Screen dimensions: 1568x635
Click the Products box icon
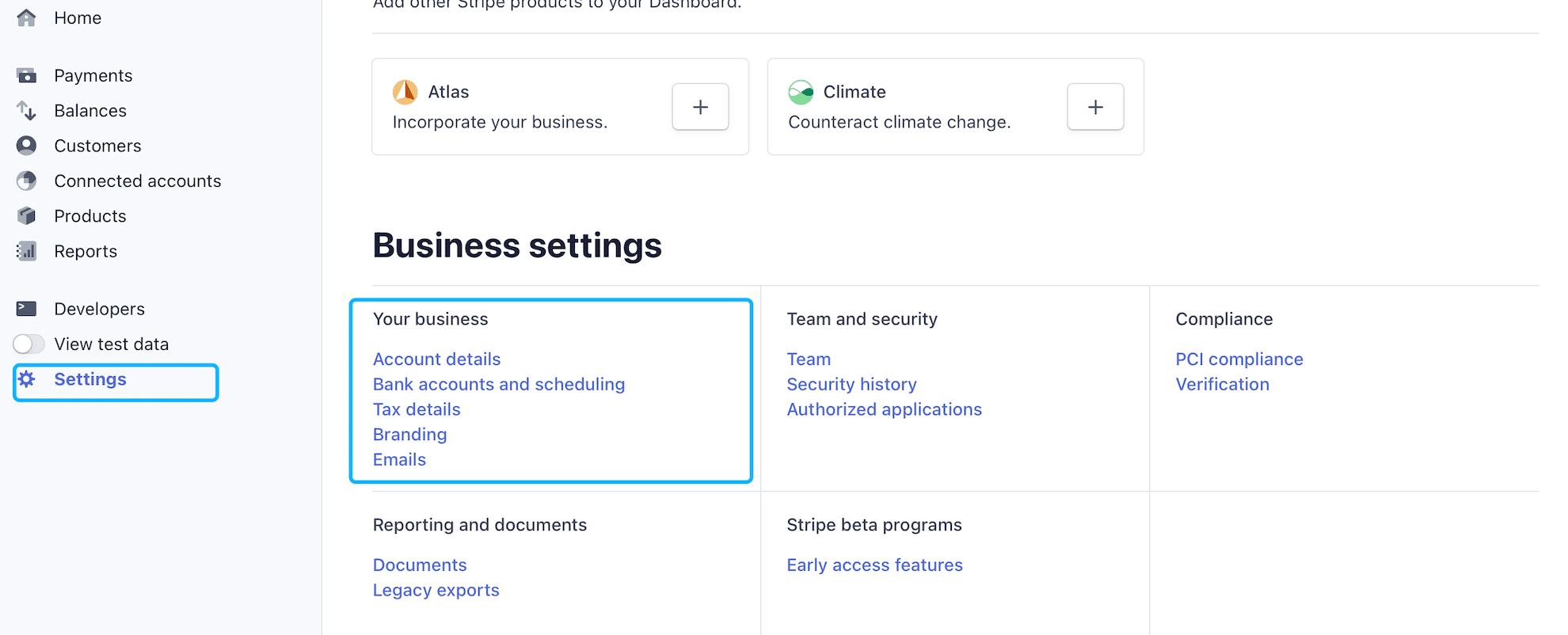coord(26,216)
